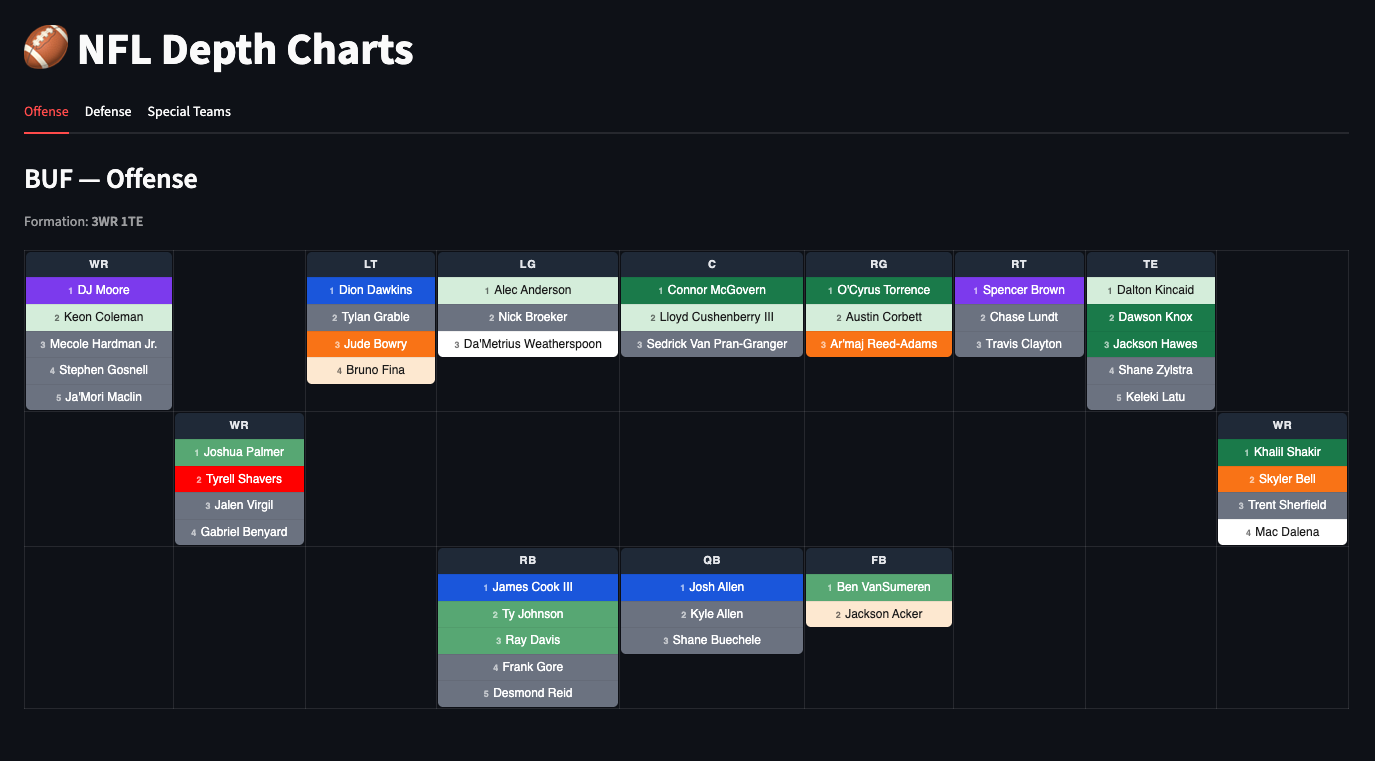The height and width of the screenshot is (761, 1375).
Task: Select Ray Davis entry
Action: (528, 641)
